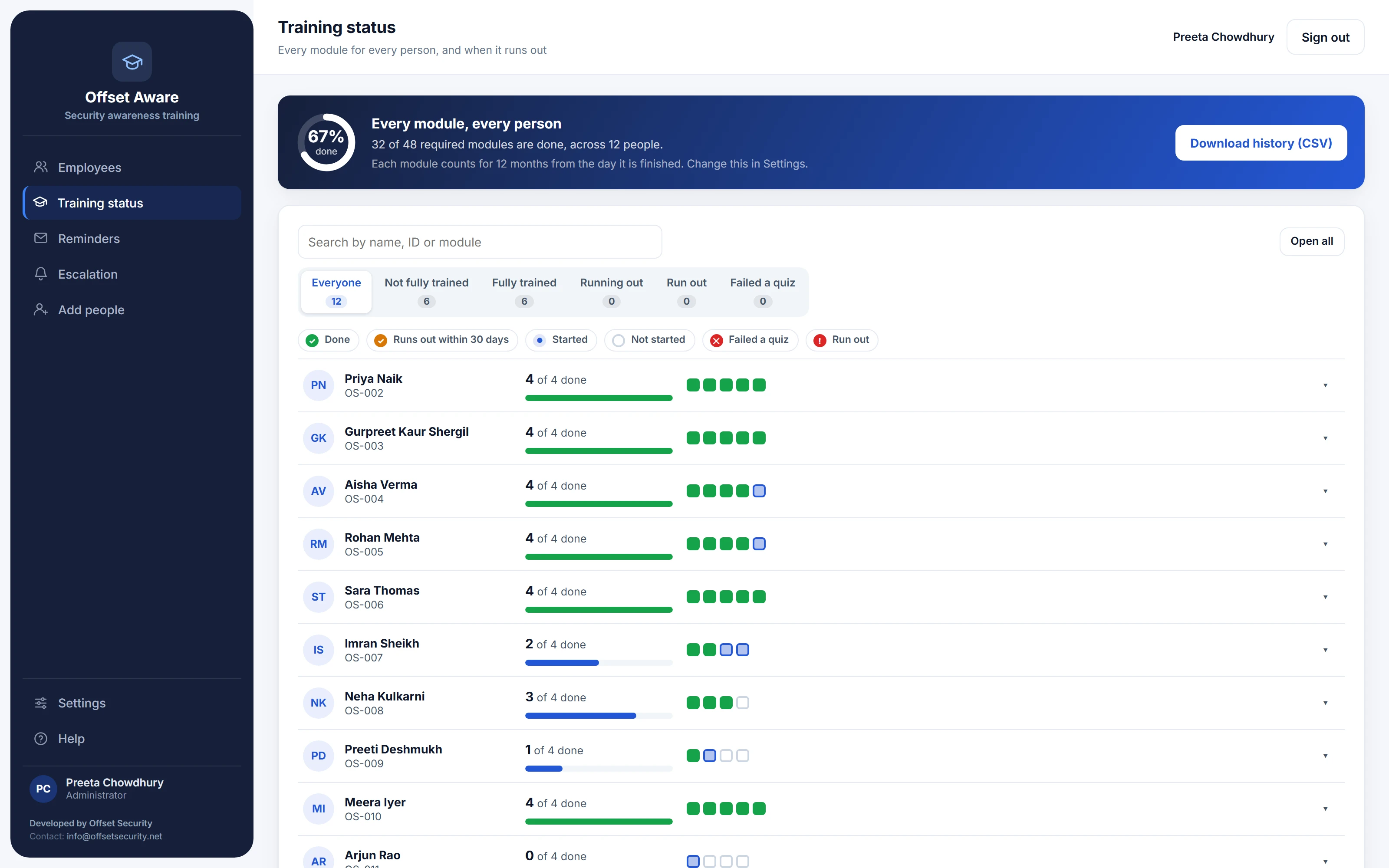The image size is (1389, 868).
Task: Click the Employees sidebar item
Action: (x=132, y=167)
